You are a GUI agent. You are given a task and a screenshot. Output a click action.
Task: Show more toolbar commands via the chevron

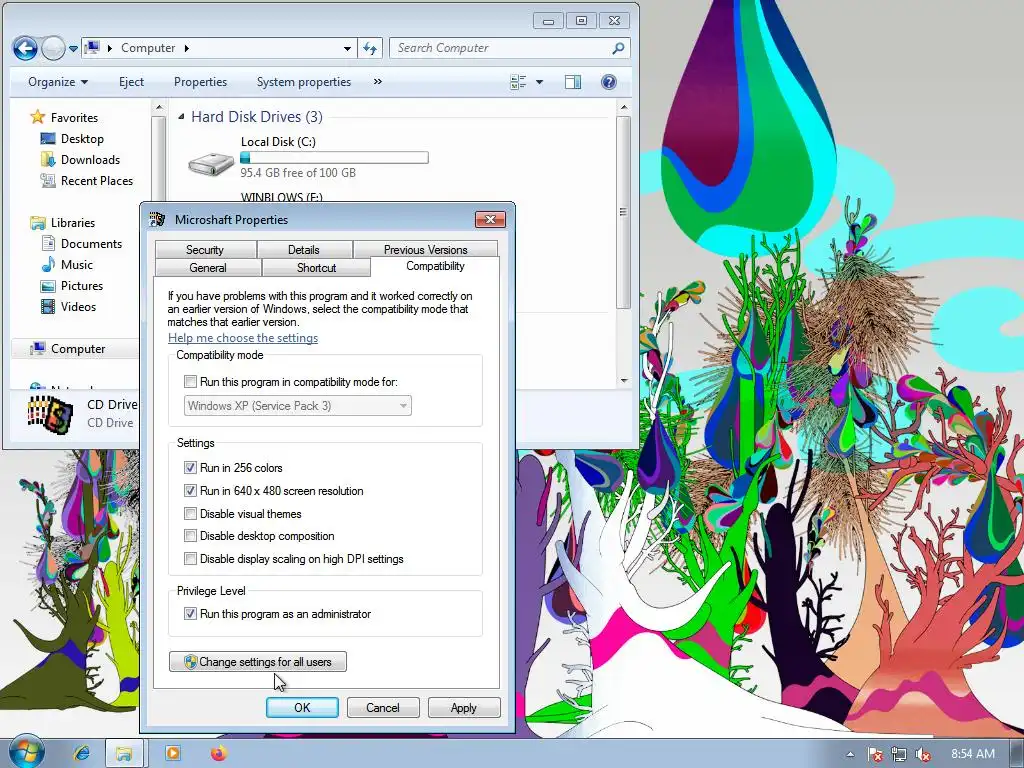coord(377,82)
